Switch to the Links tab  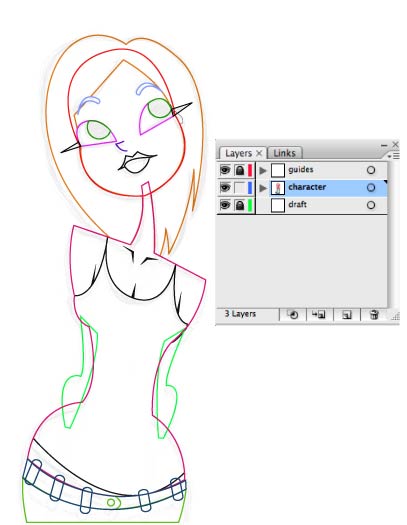[284, 153]
